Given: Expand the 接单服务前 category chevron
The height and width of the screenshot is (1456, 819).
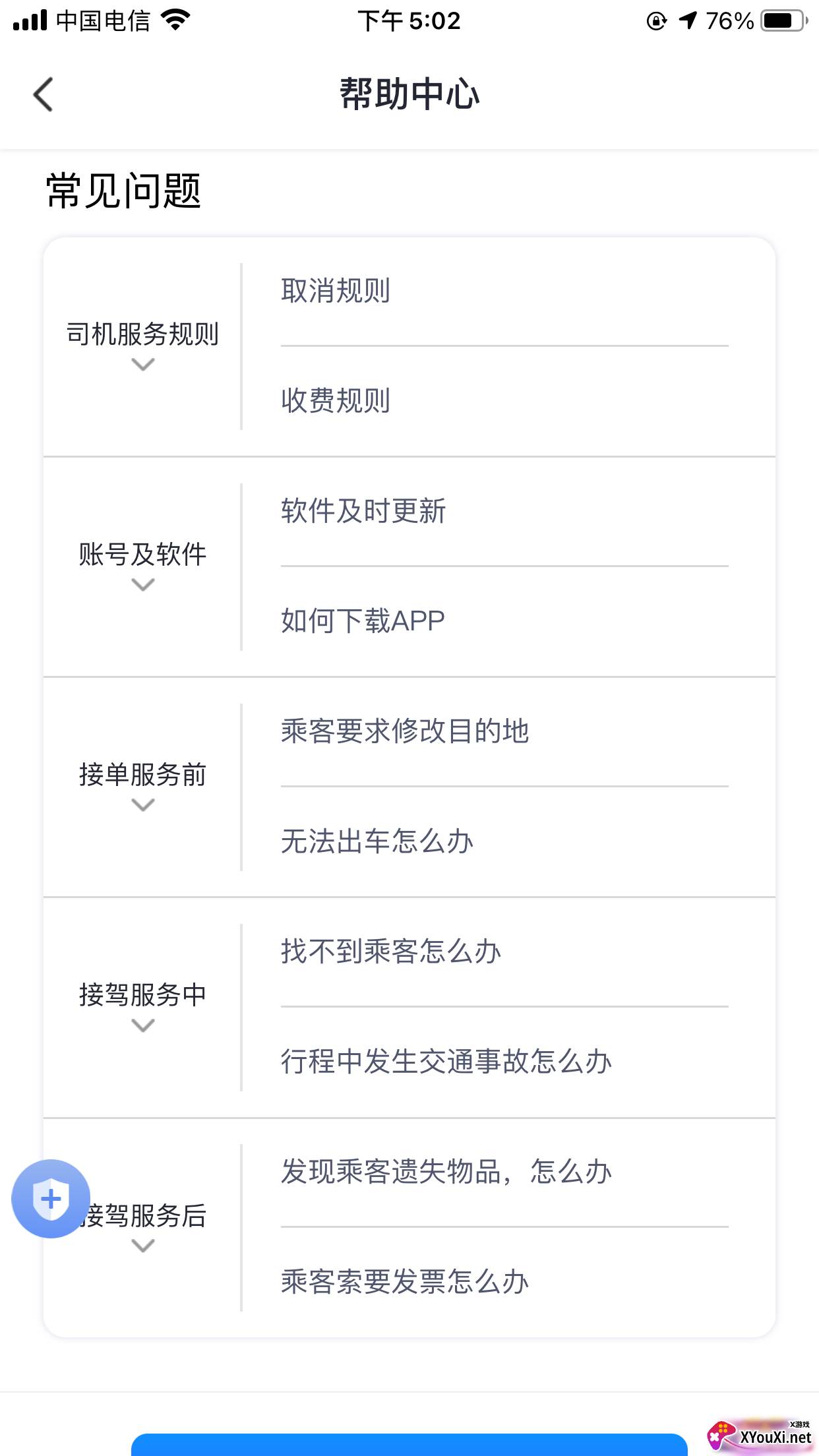Looking at the screenshot, I should point(142,805).
